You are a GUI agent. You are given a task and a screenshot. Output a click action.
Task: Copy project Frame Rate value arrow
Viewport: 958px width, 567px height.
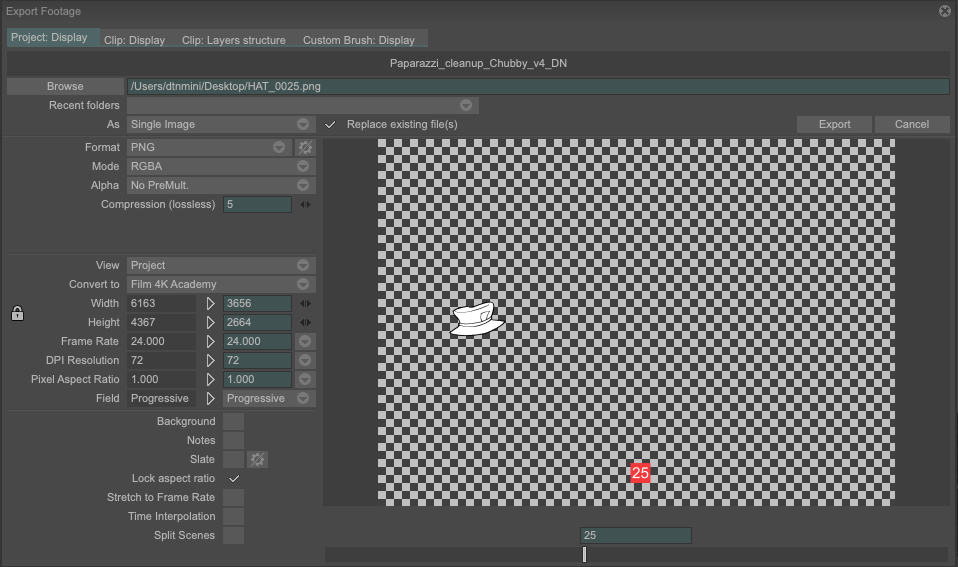pyautogui.click(x=210, y=342)
